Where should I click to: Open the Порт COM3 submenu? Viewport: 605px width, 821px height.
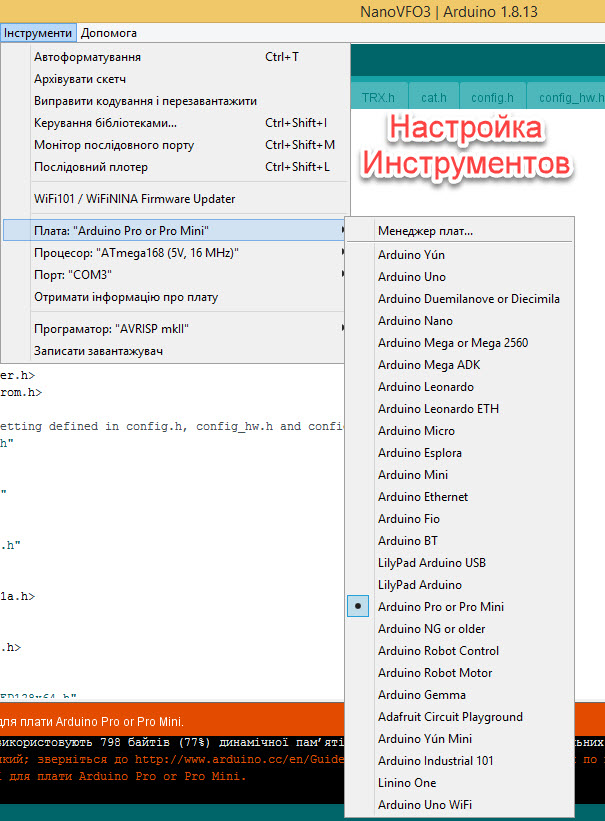click(343, 275)
